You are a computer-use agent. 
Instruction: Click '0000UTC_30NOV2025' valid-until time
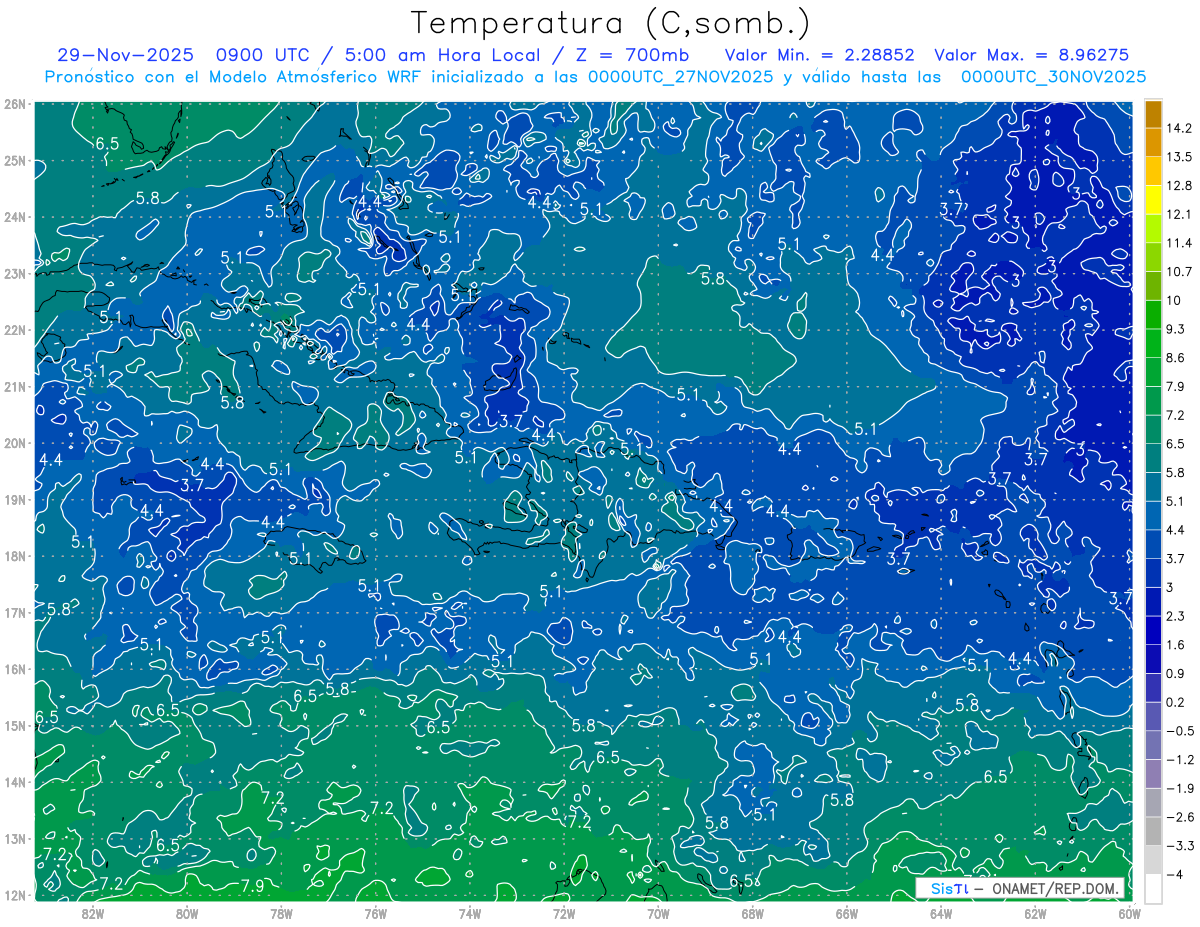[1053, 76]
